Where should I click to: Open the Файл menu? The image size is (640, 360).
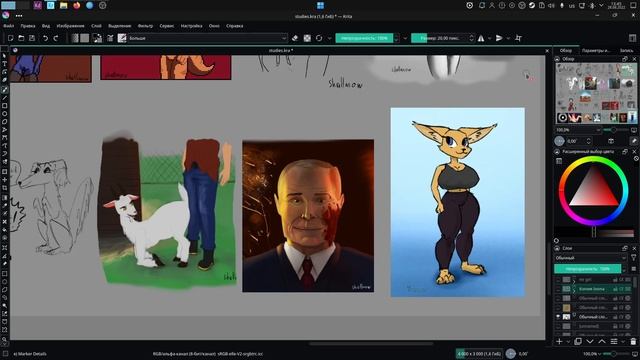[8, 26]
